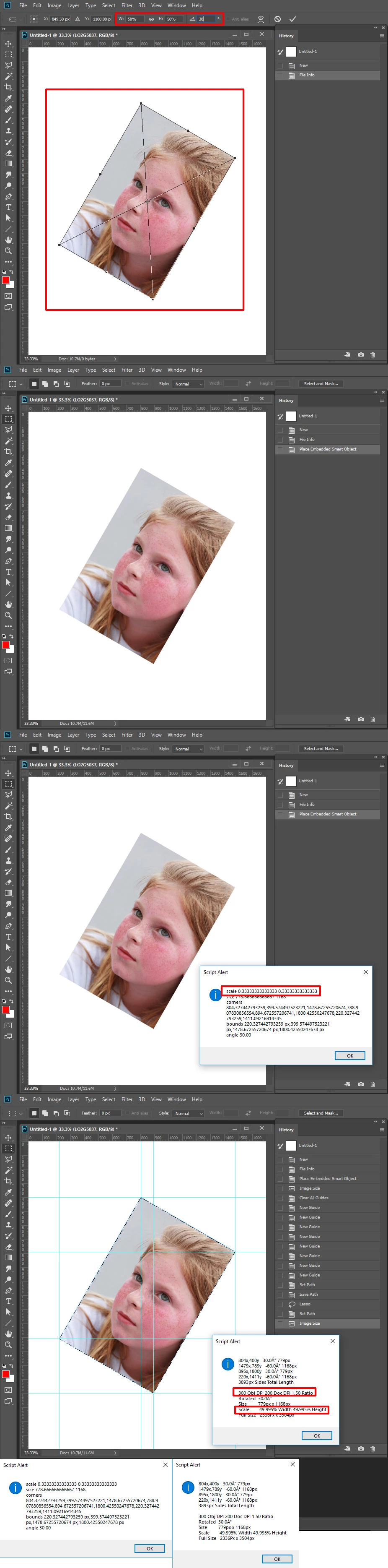Viewport: 388px width, 1568px height.
Task: Select Magic Wand tool in the guides window
Action: click(8, 1170)
